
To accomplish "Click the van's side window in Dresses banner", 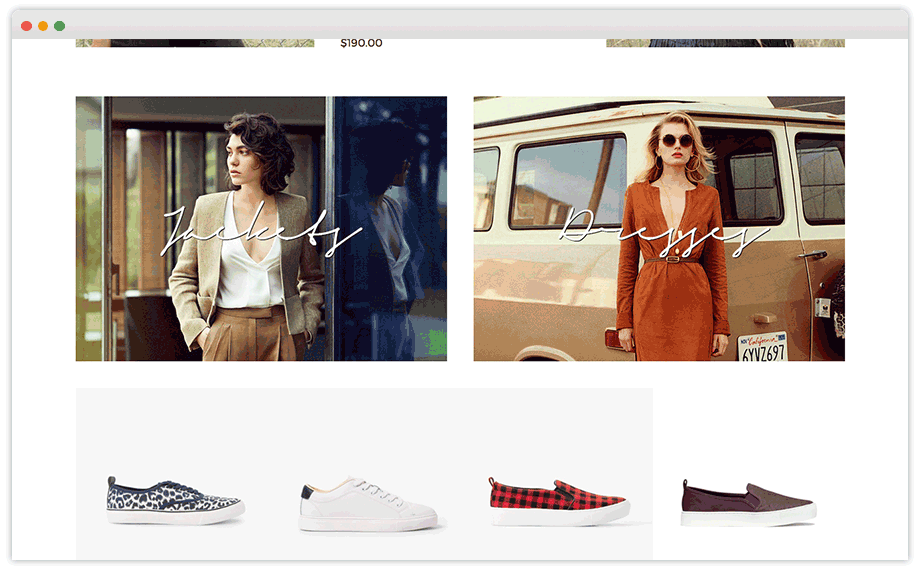I will coord(566,182).
